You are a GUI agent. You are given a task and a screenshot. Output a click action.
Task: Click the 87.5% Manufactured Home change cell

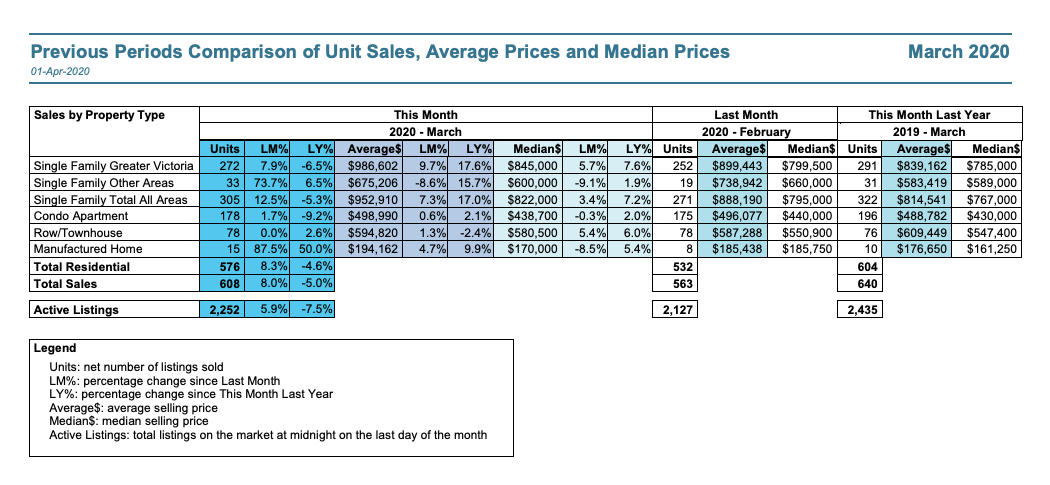pos(270,248)
